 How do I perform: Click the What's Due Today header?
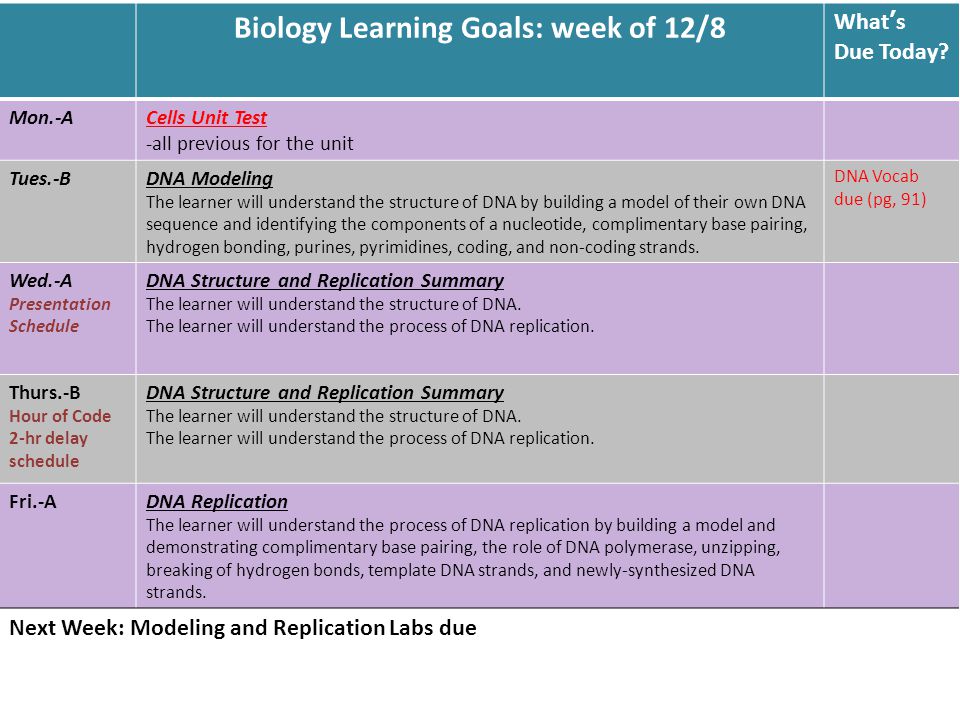891,37
